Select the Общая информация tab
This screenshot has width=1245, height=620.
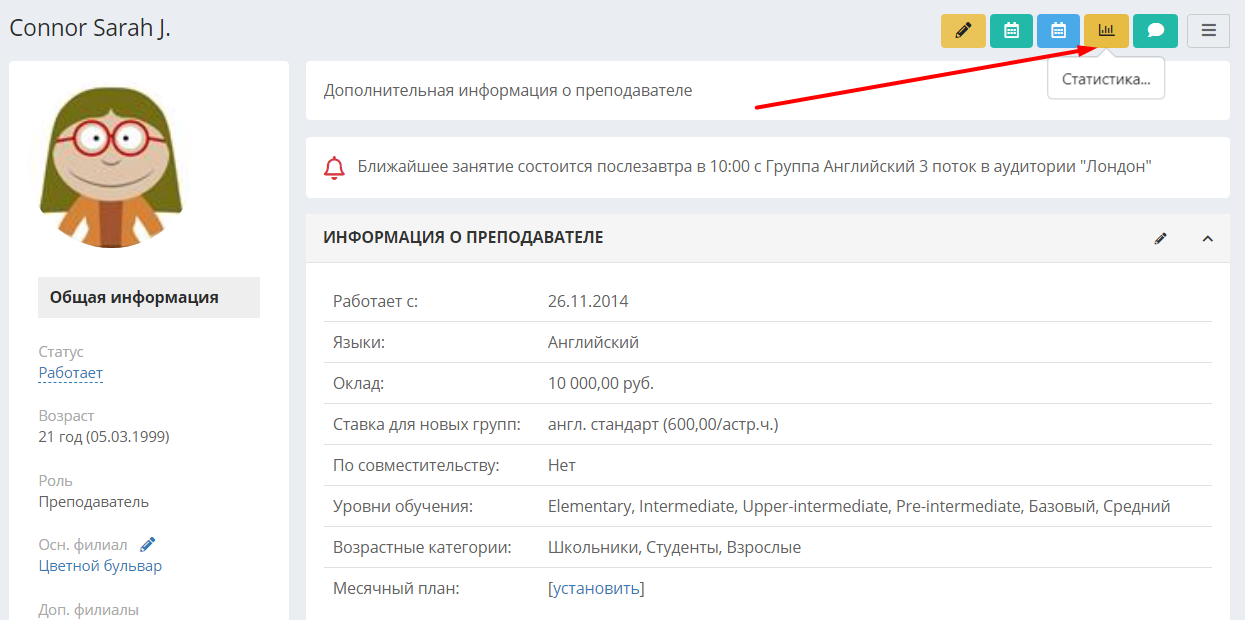point(149,297)
